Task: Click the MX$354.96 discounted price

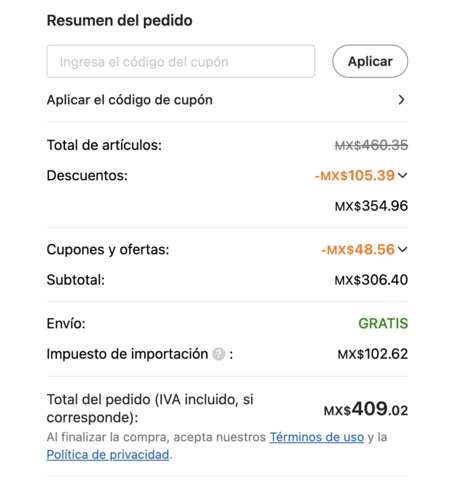Action: click(371, 206)
